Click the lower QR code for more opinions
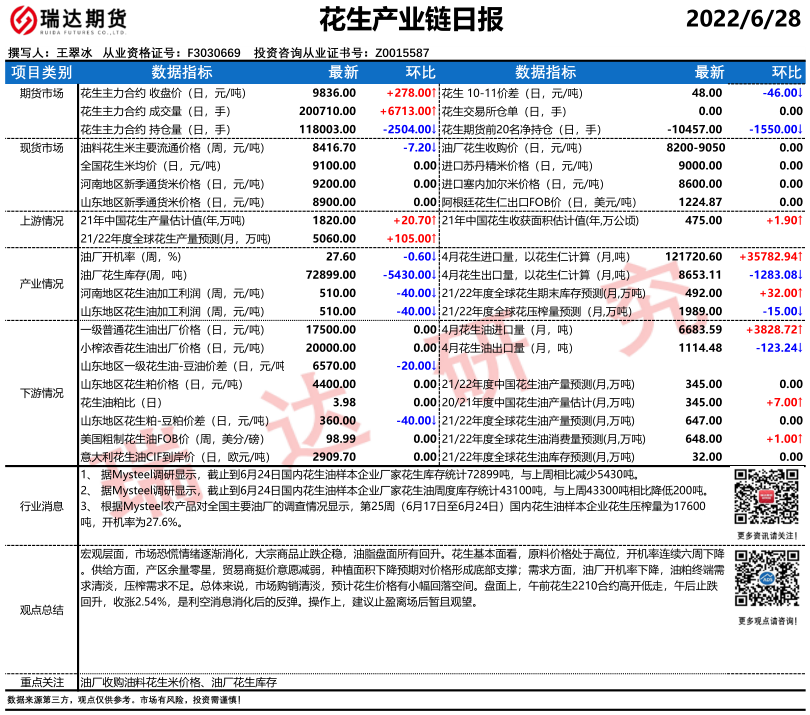Screen dimensions: 810x715 (768, 580)
